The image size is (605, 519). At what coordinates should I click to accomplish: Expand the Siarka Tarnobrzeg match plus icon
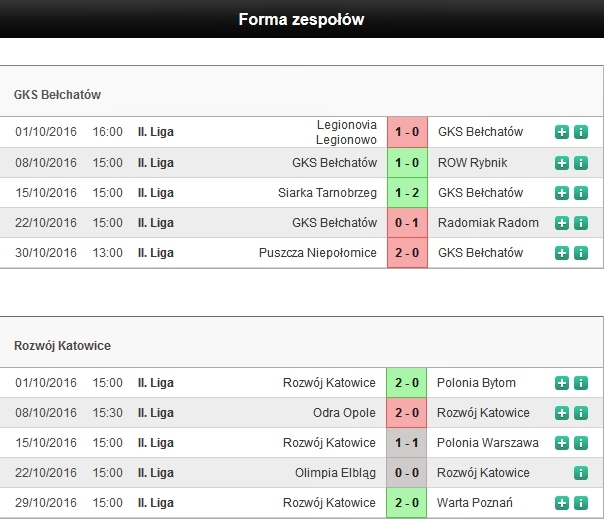562,193
